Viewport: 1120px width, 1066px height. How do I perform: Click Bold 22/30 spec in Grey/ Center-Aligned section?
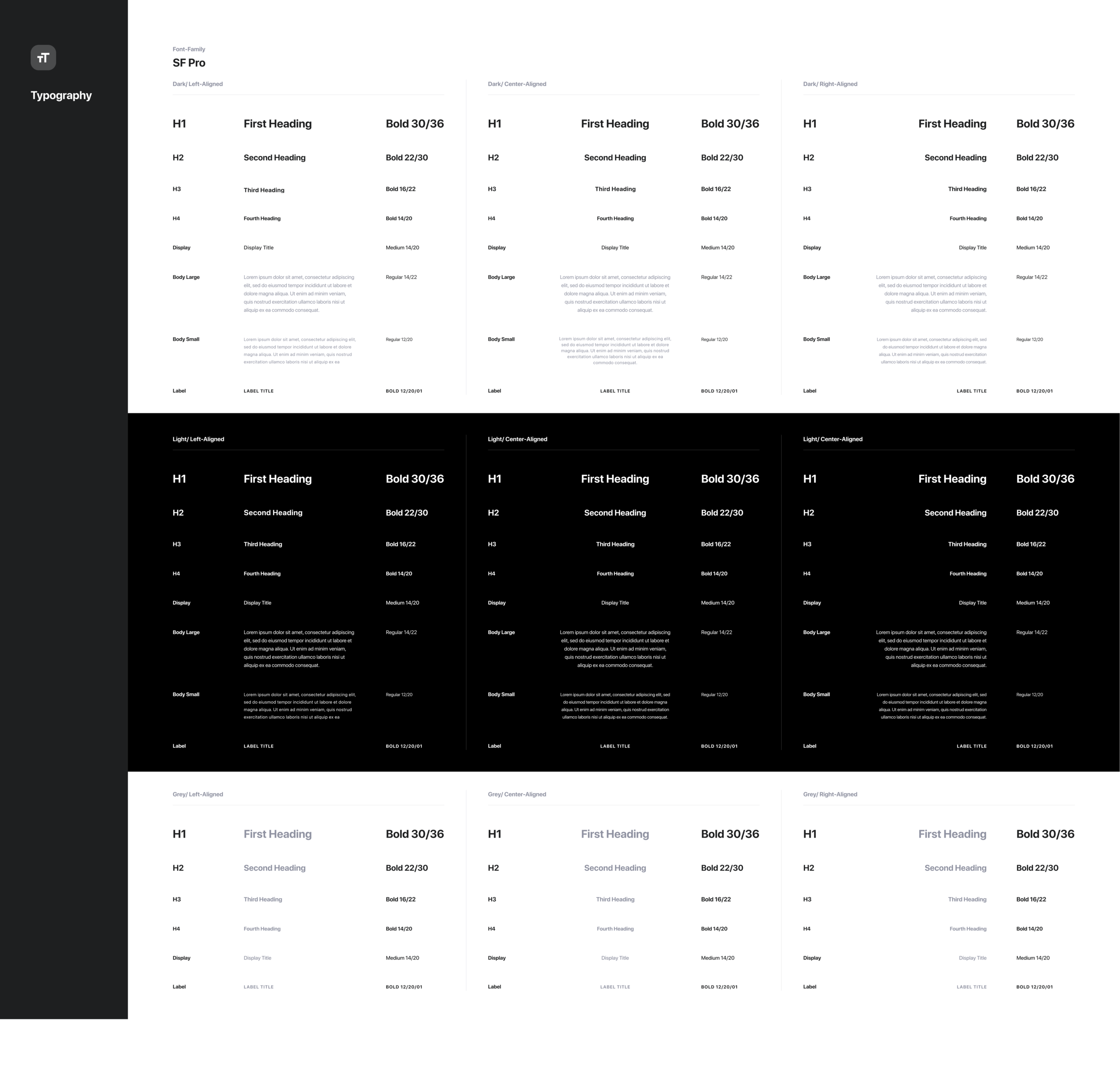(722, 868)
